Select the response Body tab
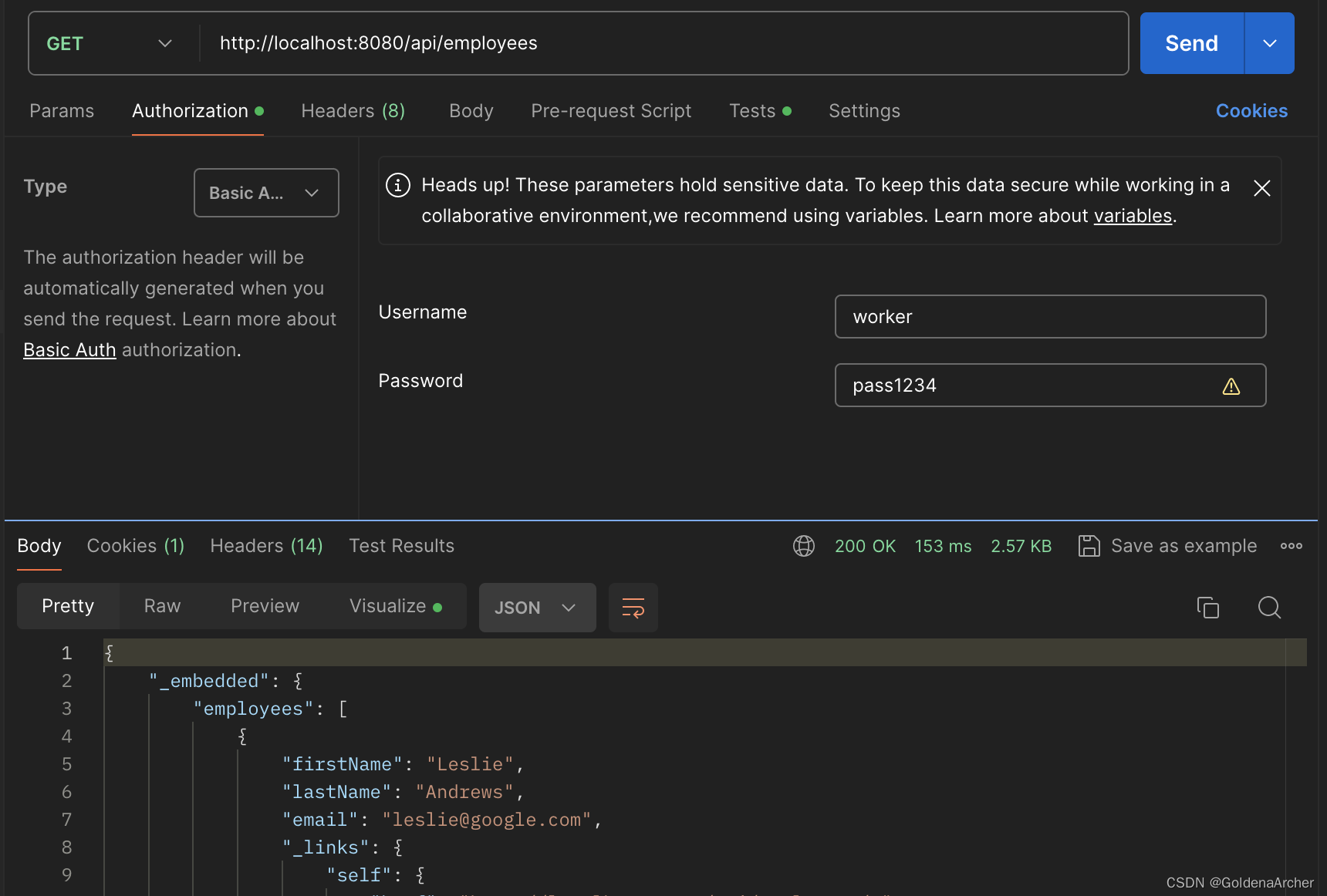The width and height of the screenshot is (1327, 896). click(39, 546)
